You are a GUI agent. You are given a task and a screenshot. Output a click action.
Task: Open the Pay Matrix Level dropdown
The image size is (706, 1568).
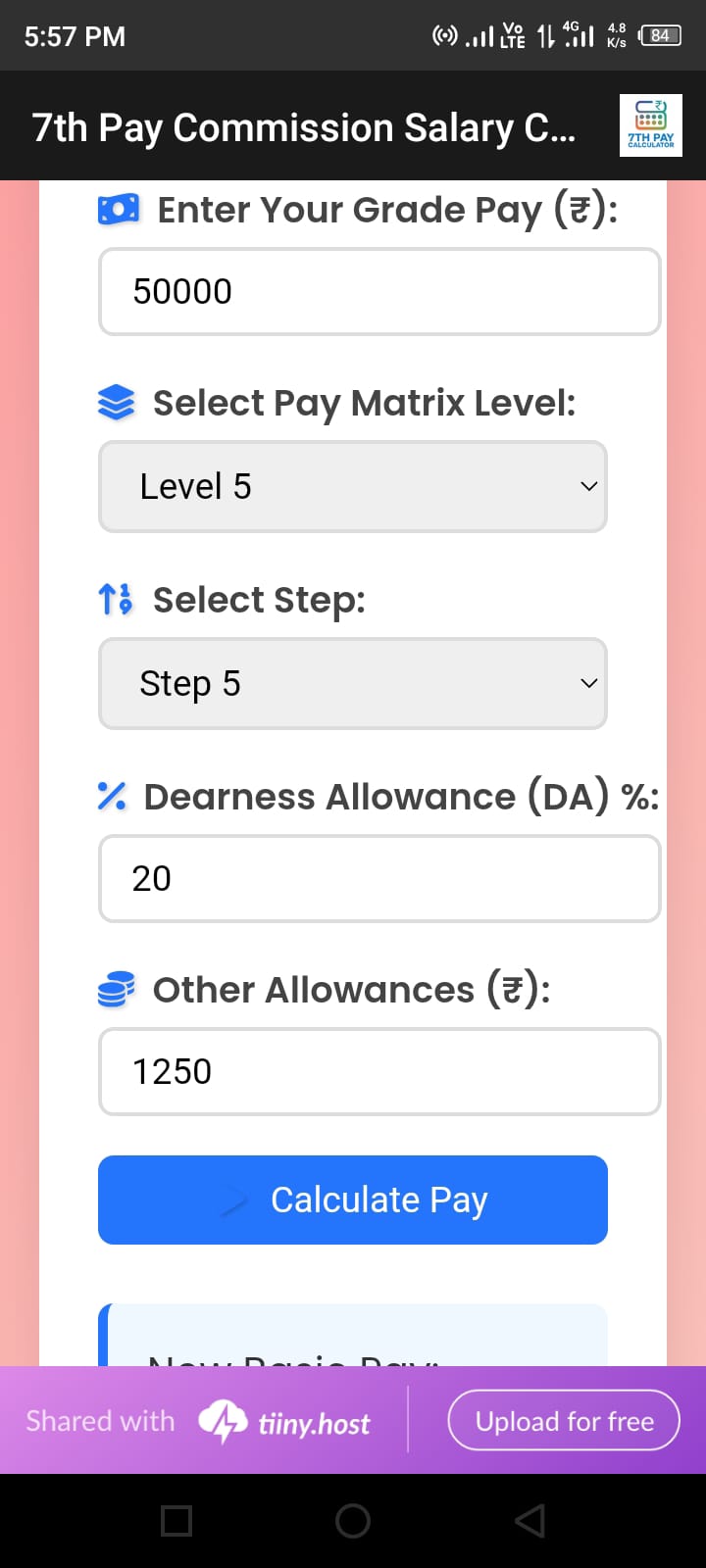(x=353, y=486)
